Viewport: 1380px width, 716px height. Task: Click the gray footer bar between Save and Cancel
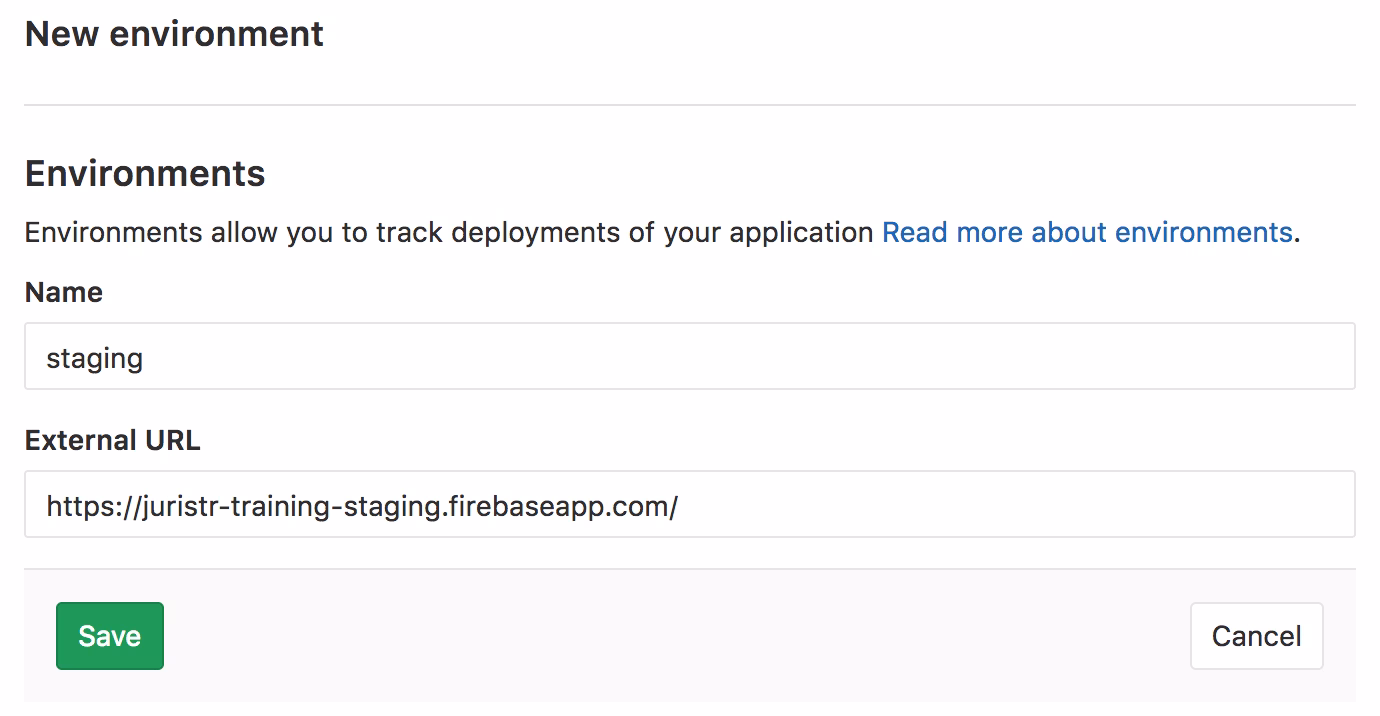680,636
